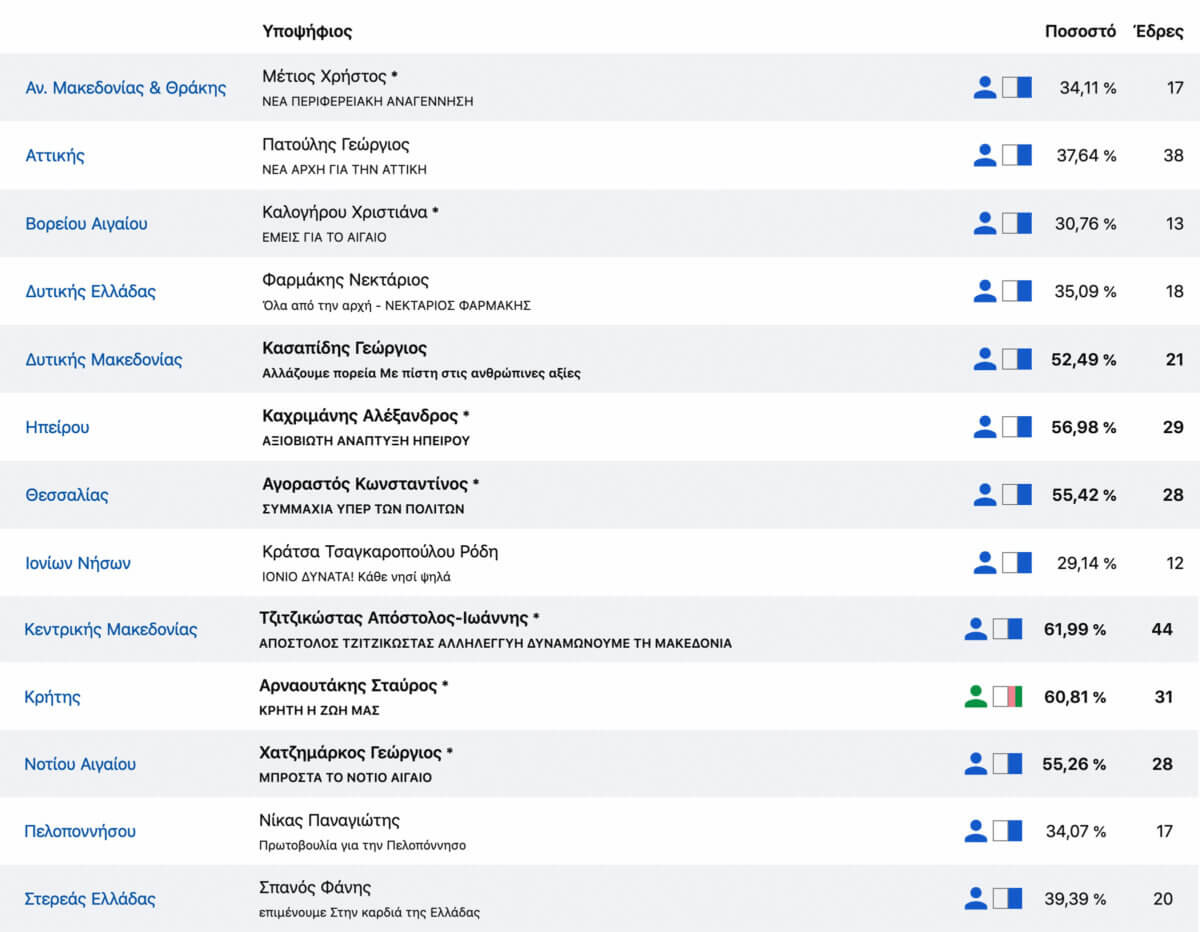Click the party color box in Στερεάς Ελλάδας row

(1008, 898)
